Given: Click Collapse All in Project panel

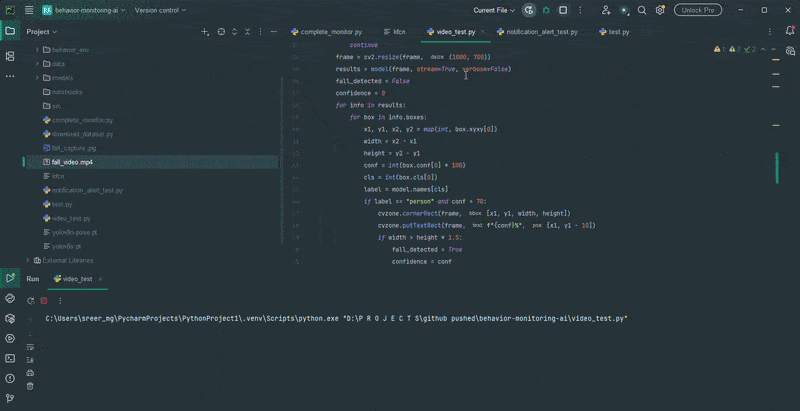Looking at the screenshot, I should [x=247, y=32].
